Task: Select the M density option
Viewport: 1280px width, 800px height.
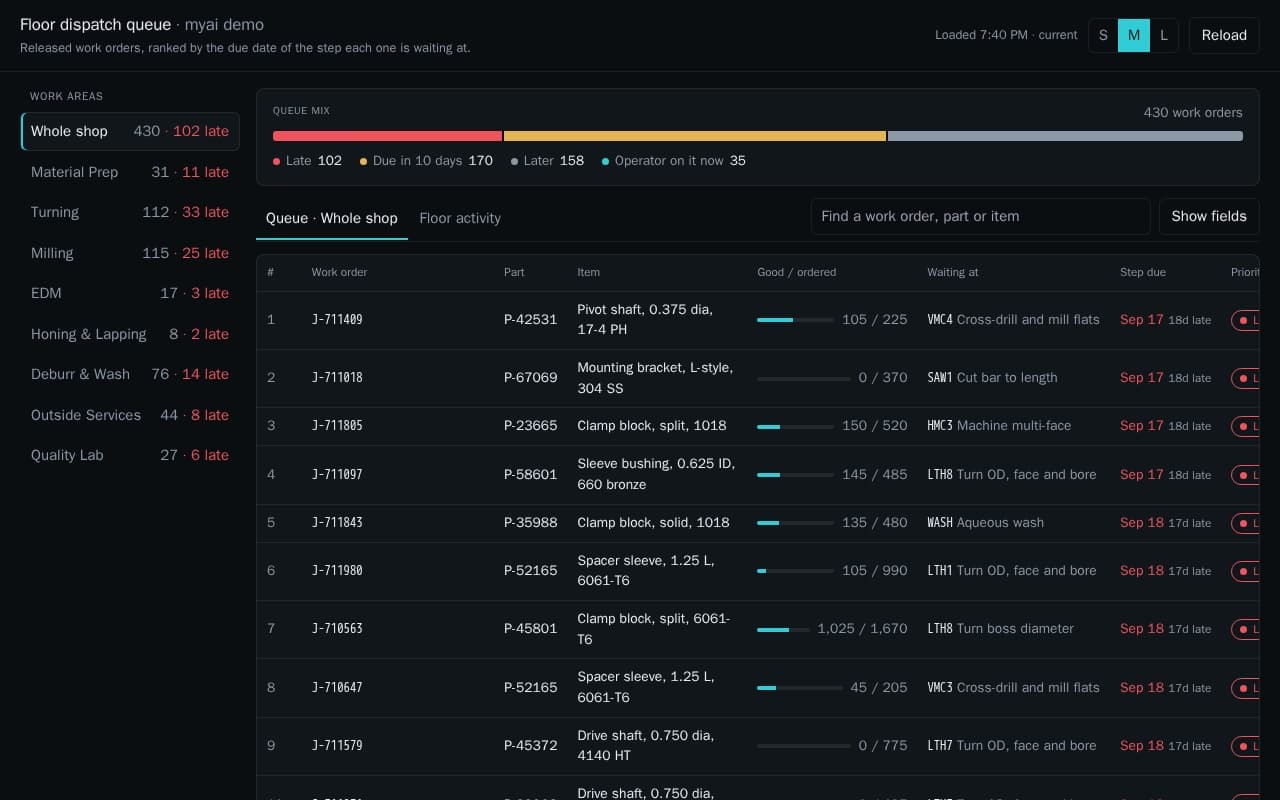Action: (1134, 35)
